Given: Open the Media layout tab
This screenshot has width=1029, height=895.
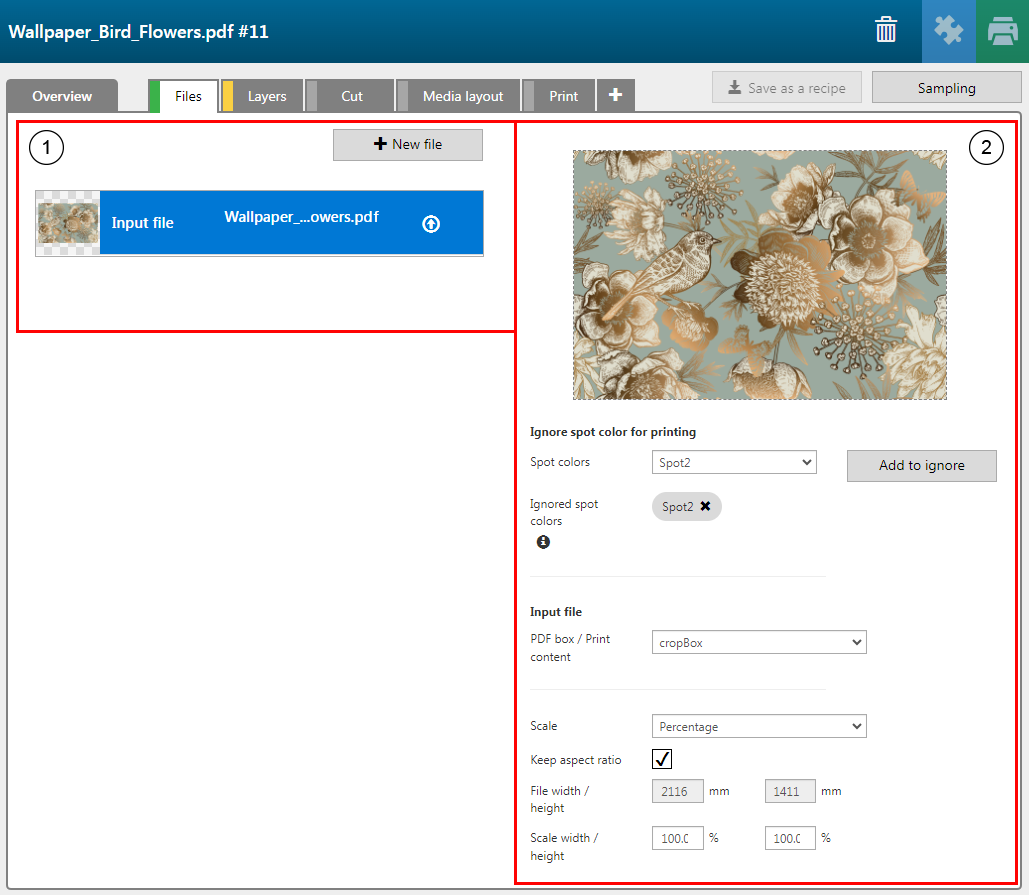Looking at the screenshot, I should 462,96.
